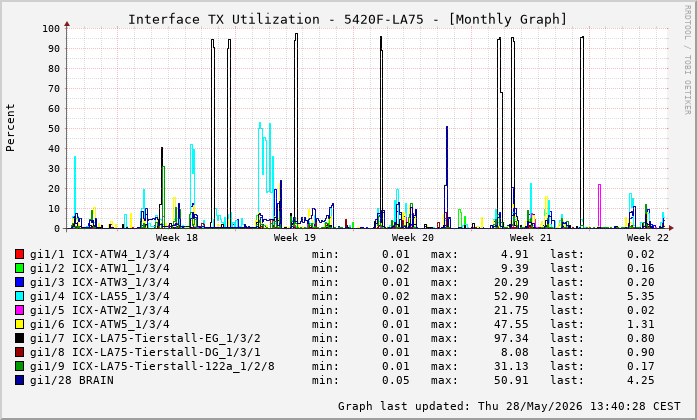Screen dimensions: 697x420
Task: Click max value 52.90 for gi1/4
Action: click(x=511, y=296)
